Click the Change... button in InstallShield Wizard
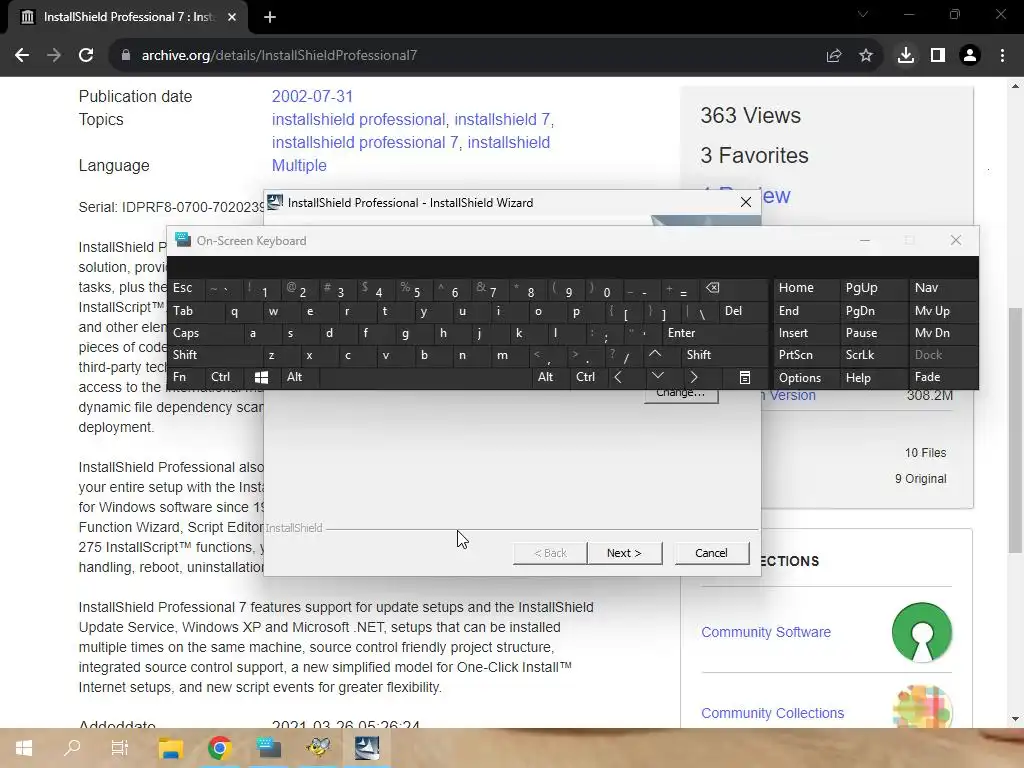1024x768 pixels. (x=680, y=395)
